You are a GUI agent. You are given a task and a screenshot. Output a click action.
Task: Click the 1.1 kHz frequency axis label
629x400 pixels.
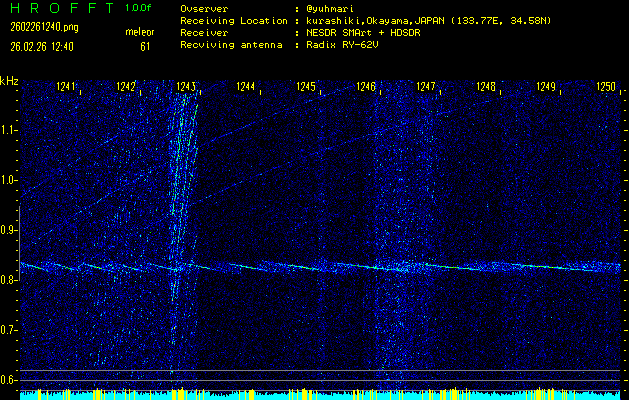9,130
